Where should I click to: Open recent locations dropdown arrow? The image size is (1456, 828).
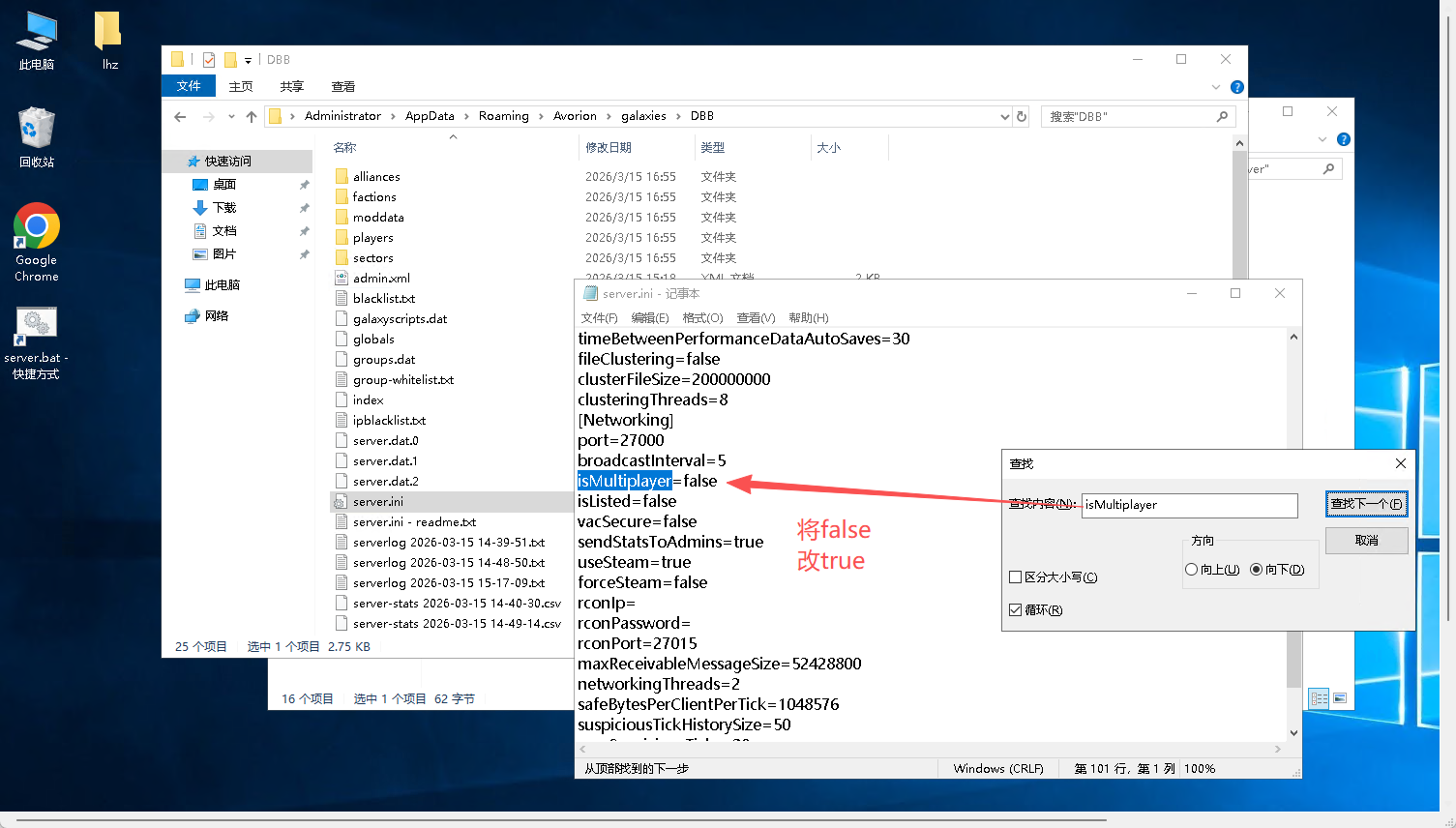pos(231,117)
